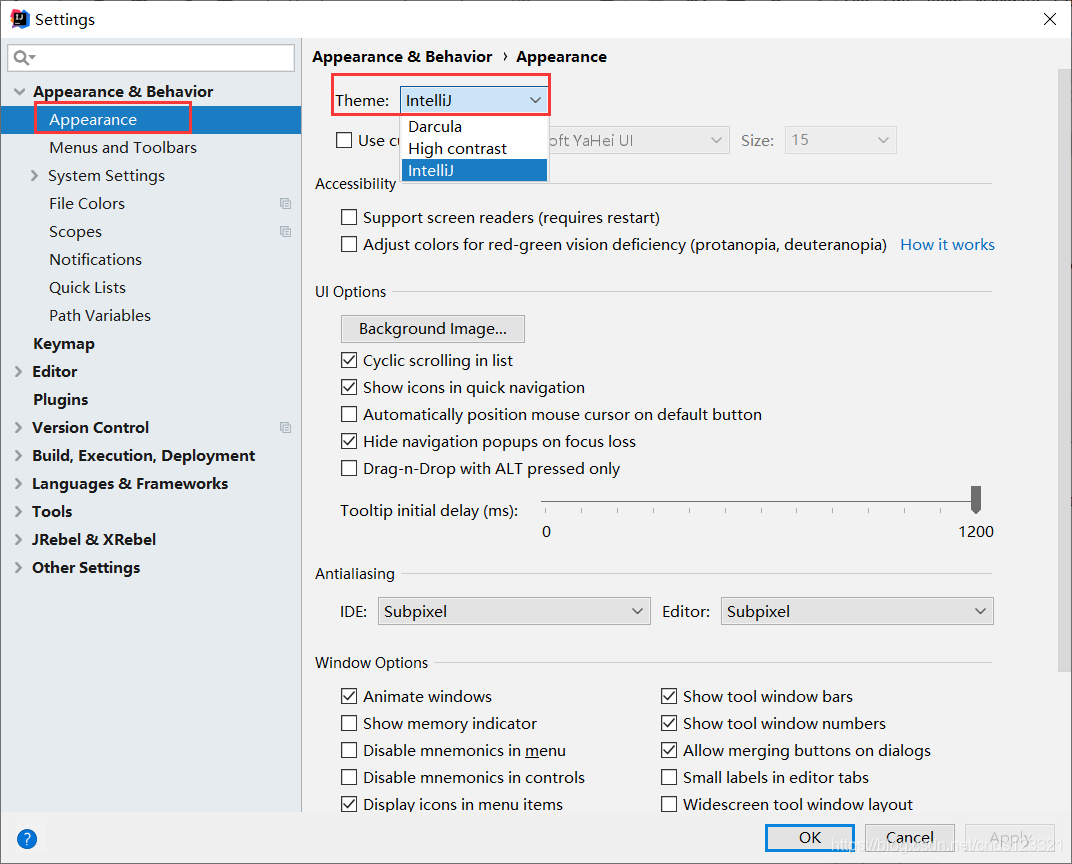Select Darcula theme option
Viewport: 1072px width, 864px height.
pyautogui.click(x=474, y=126)
